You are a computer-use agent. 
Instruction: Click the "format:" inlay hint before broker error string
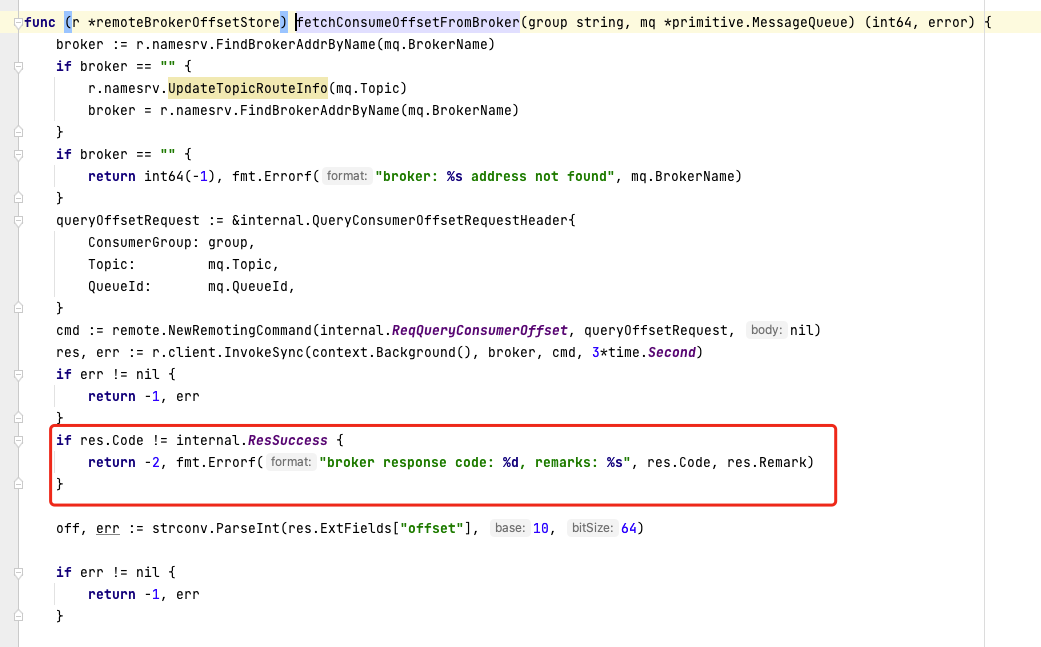350,176
